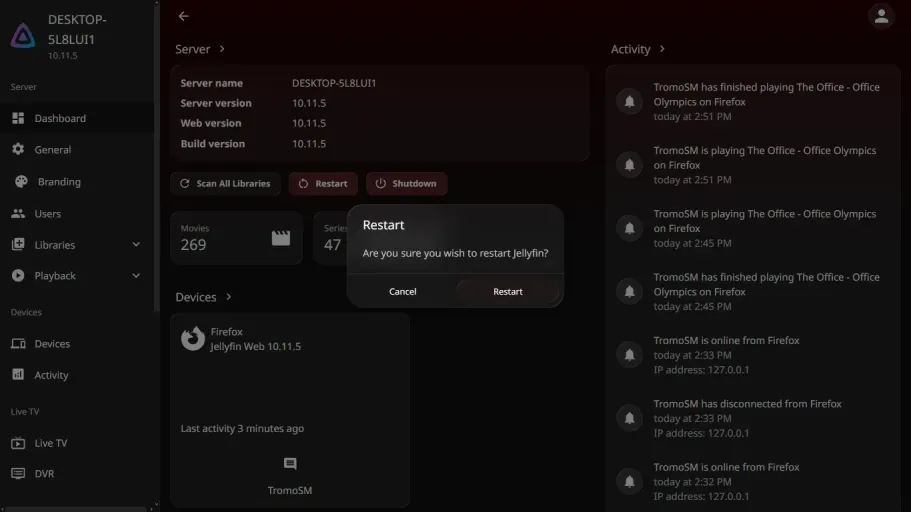Click bell icon for 'finished playing' at 2:45 PM

point(629,291)
